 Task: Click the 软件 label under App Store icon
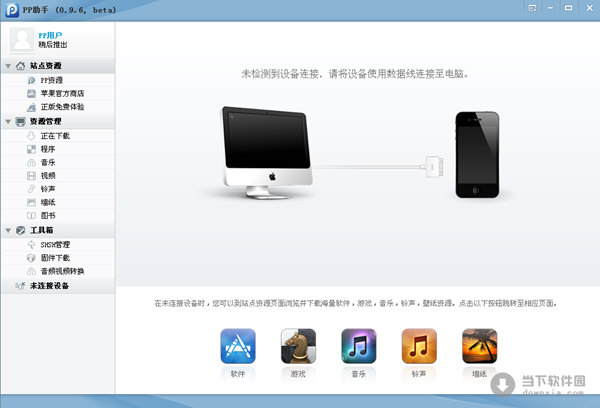238,374
